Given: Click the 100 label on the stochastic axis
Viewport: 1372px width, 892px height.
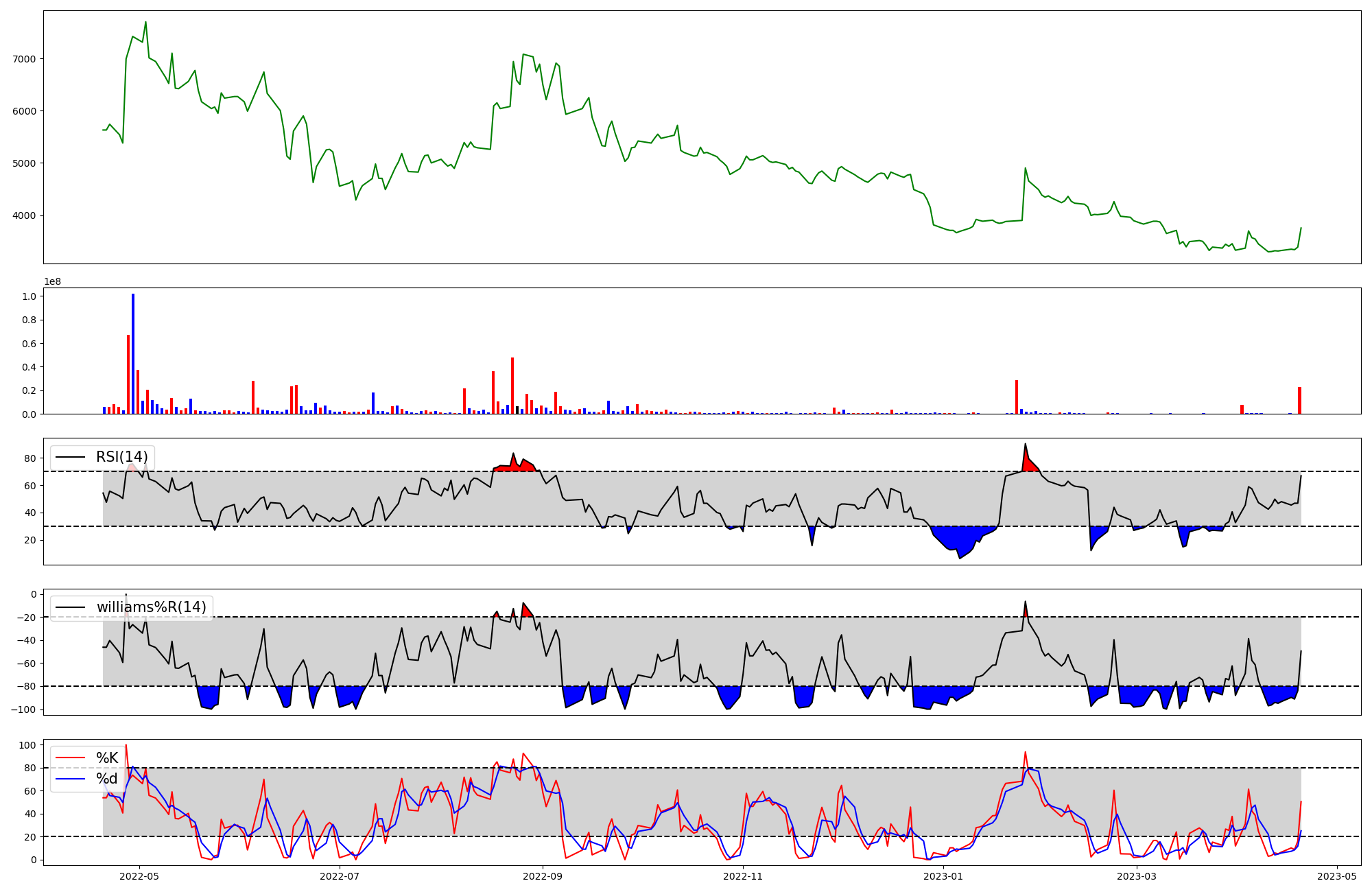Looking at the screenshot, I should coord(27,745).
